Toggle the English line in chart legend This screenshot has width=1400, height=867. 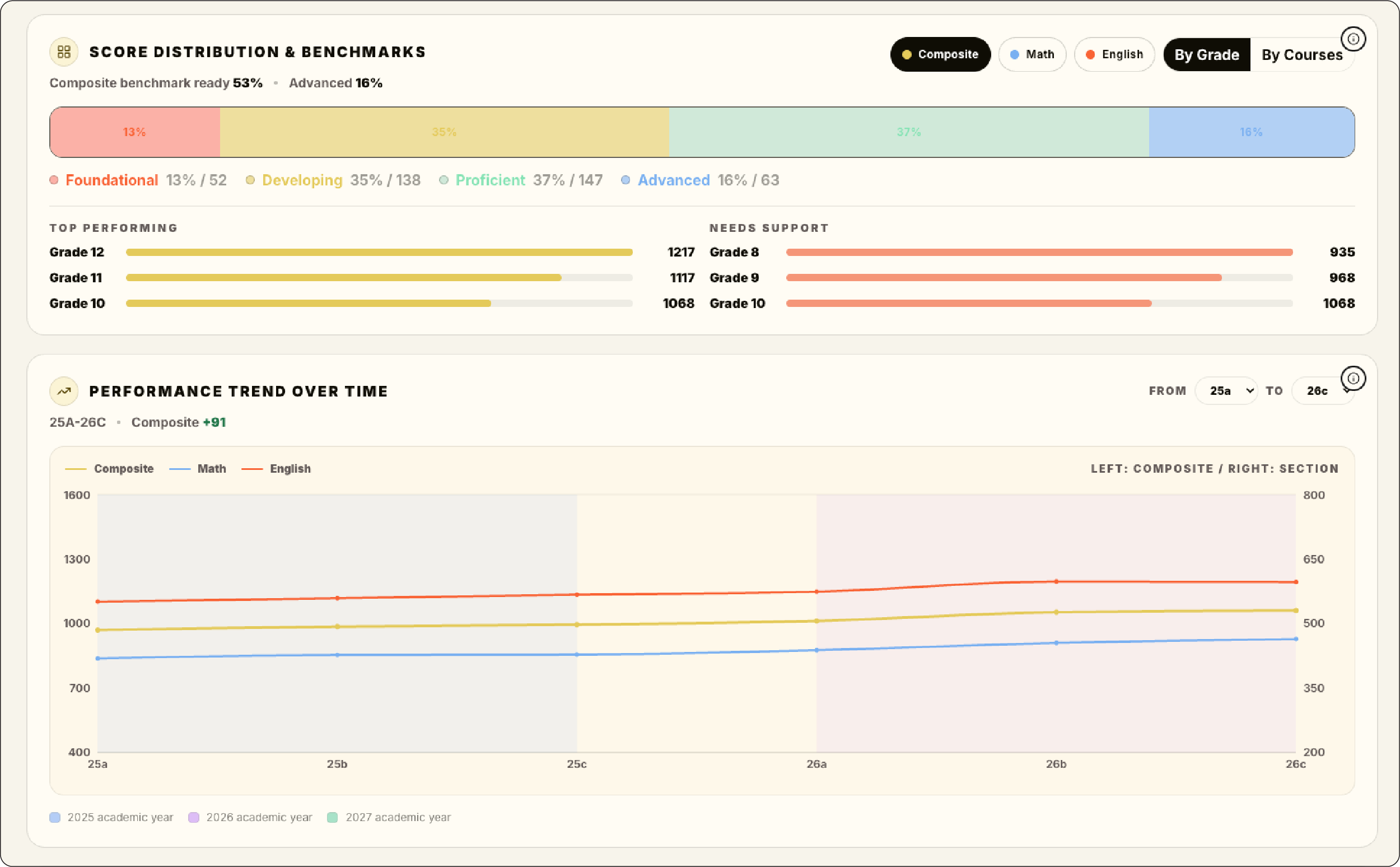coord(276,469)
